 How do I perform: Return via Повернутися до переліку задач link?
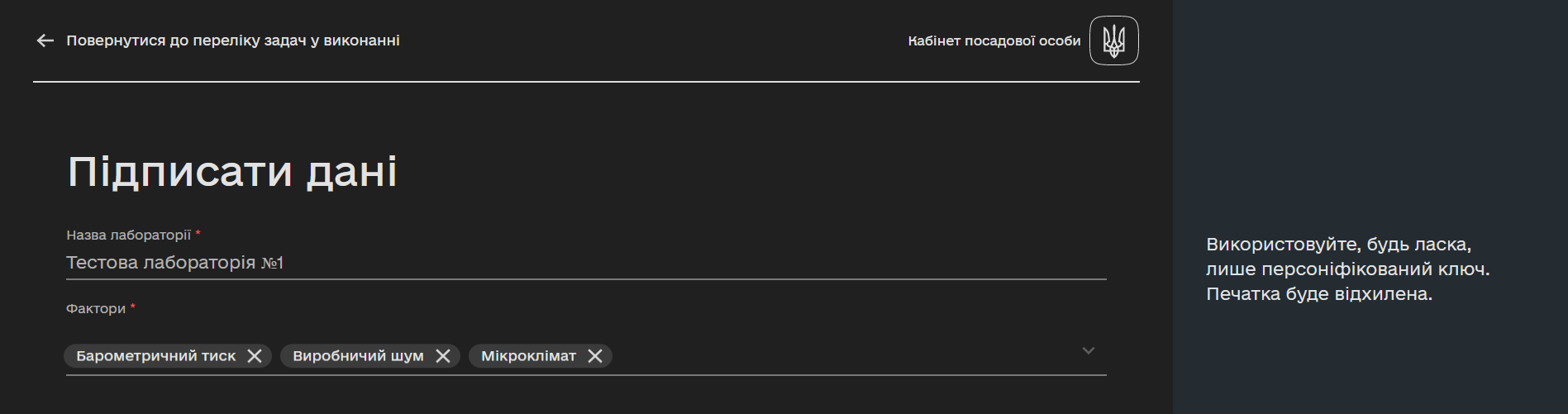(233, 40)
